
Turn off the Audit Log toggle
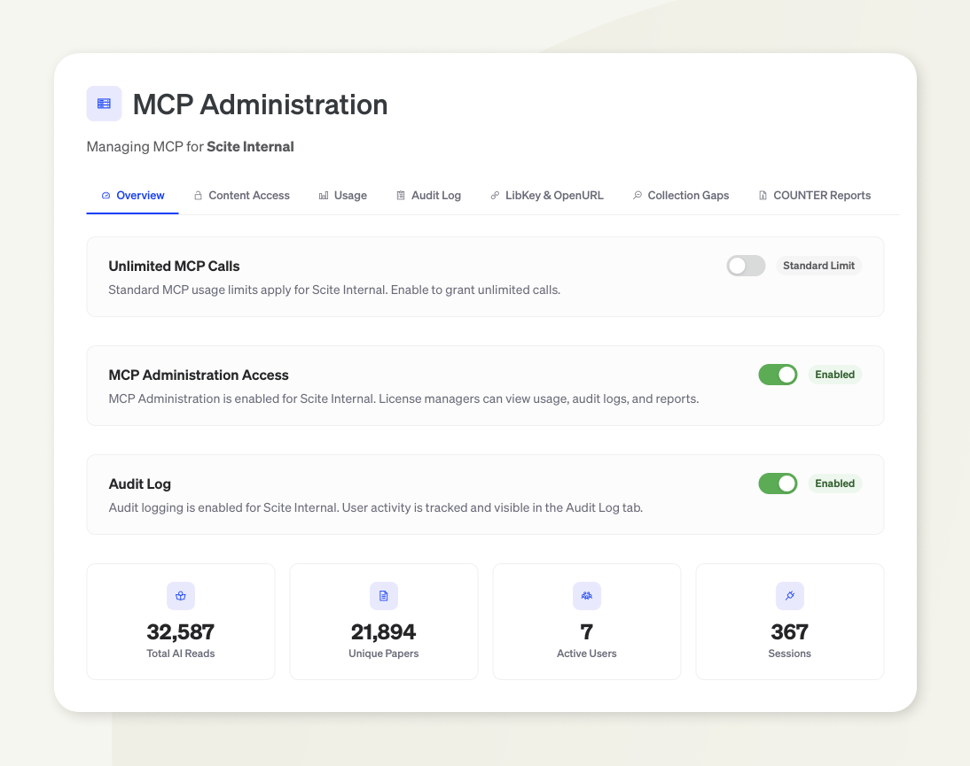[777, 484]
